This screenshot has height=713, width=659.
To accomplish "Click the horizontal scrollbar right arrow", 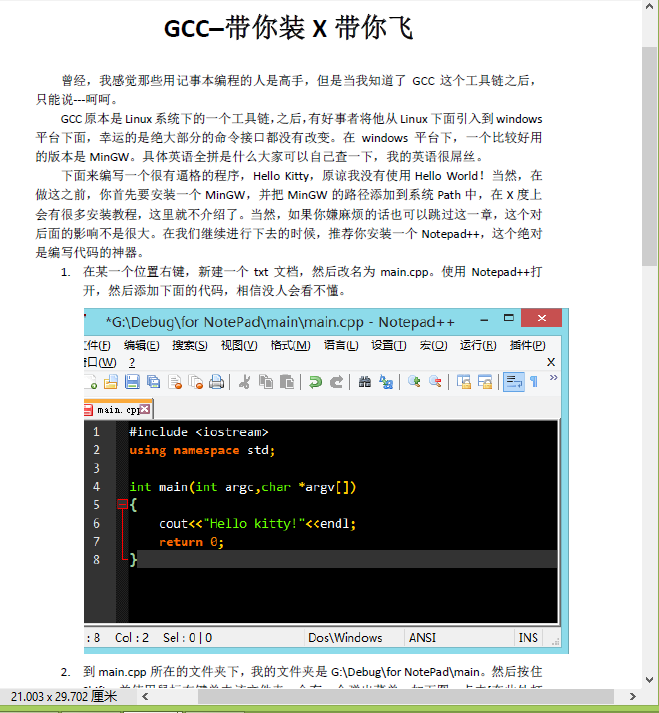I will (x=632, y=696).
